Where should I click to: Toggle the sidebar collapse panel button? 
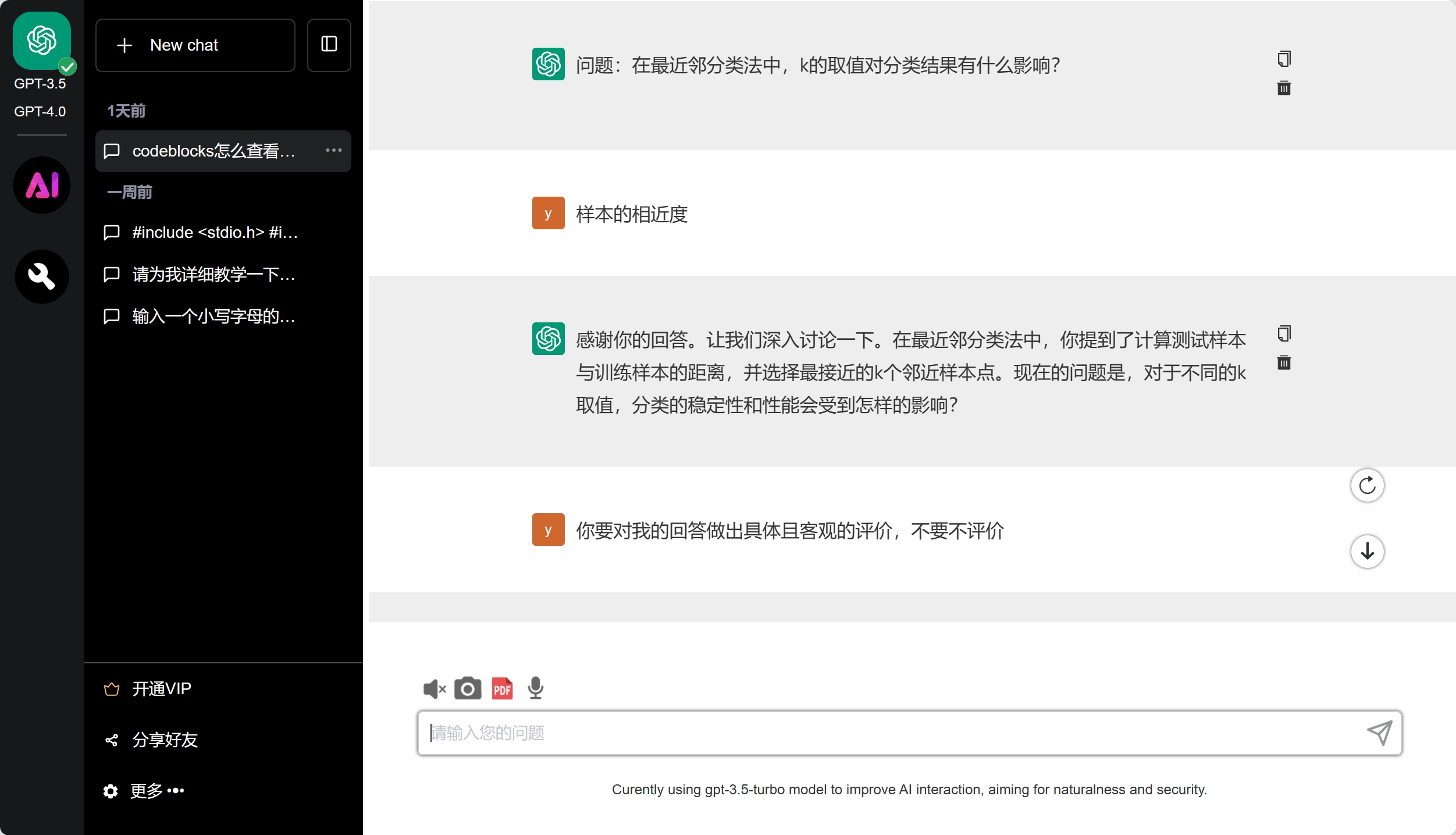(x=329, y=45)
